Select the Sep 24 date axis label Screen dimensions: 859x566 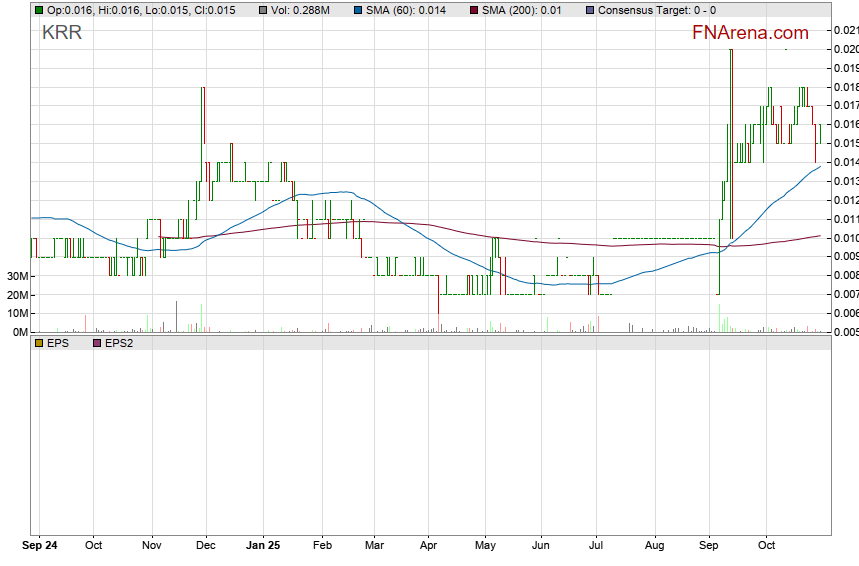(40, 546)
